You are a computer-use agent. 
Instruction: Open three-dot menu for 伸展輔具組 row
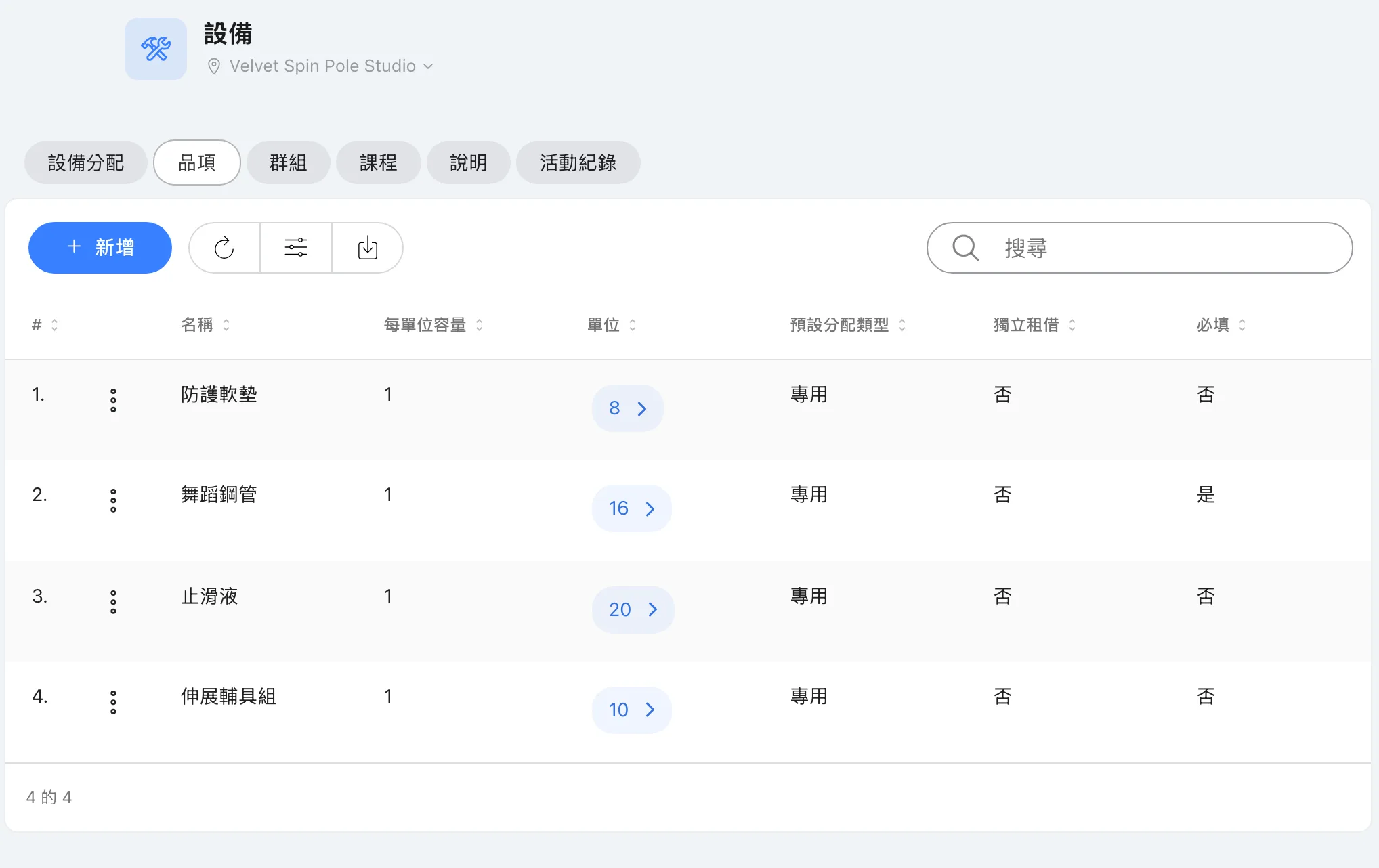(113, 702)
